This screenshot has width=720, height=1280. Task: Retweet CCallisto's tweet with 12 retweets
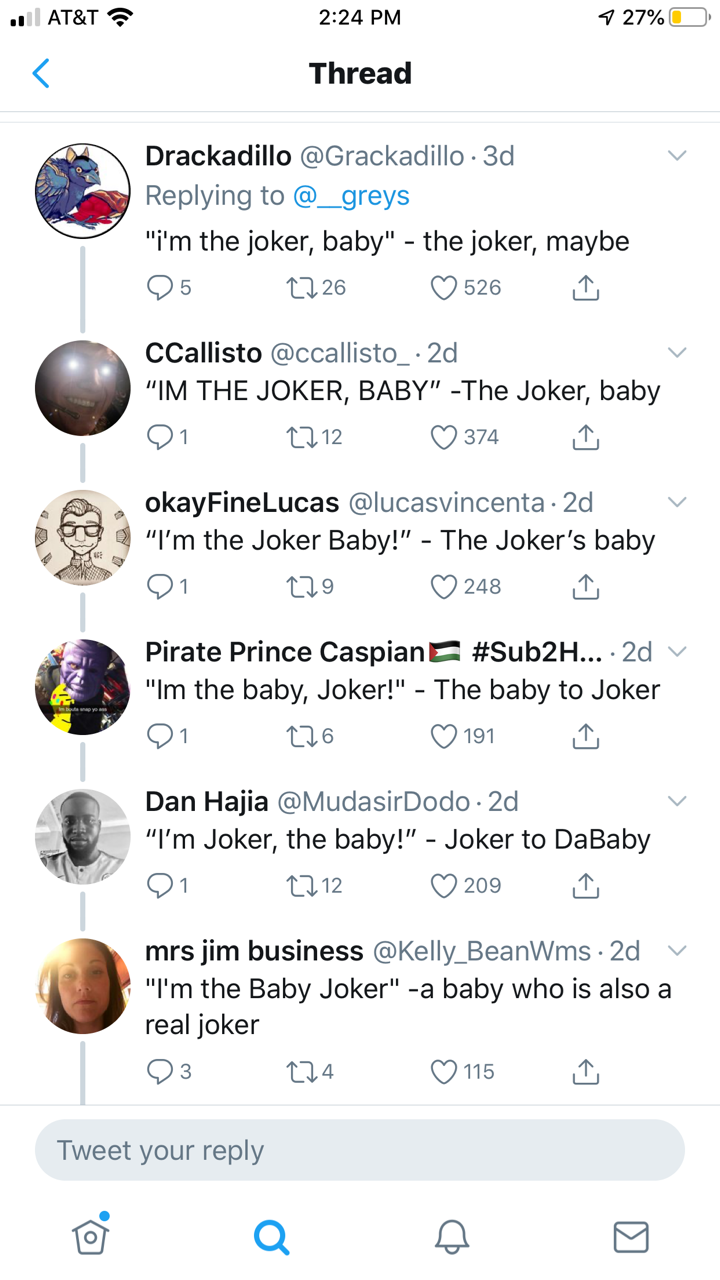(x=299, y=437)
